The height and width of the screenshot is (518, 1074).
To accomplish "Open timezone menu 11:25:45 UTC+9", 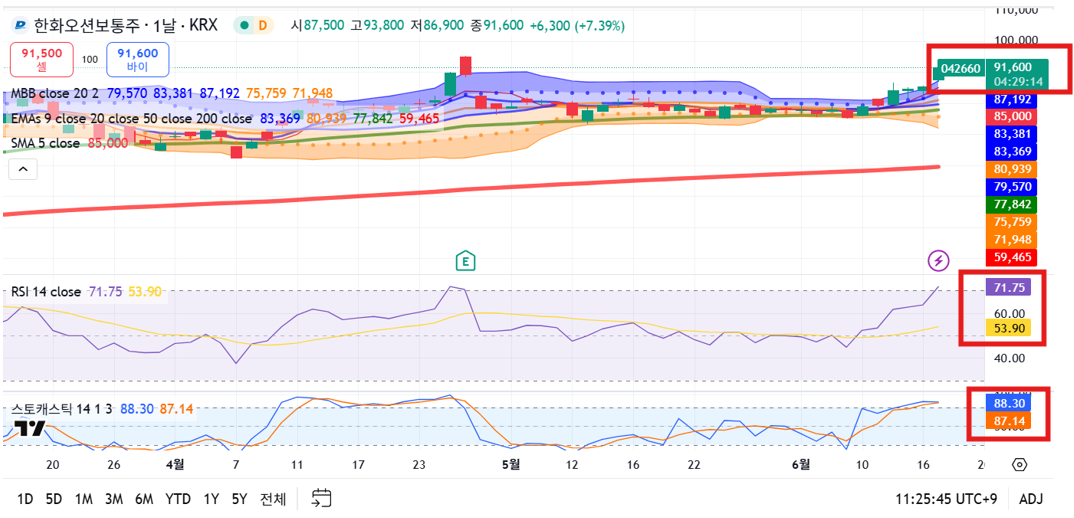I will [948, 499].
